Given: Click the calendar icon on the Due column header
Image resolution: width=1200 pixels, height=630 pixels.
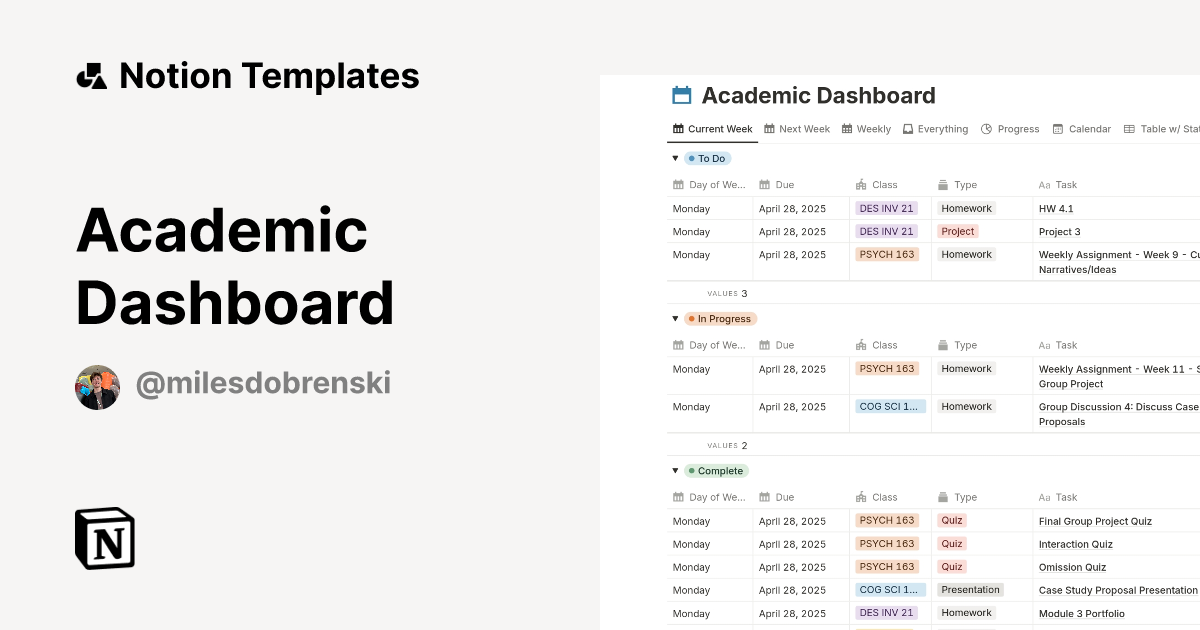Looking at the screenshot, I should [x=762, y=184].
